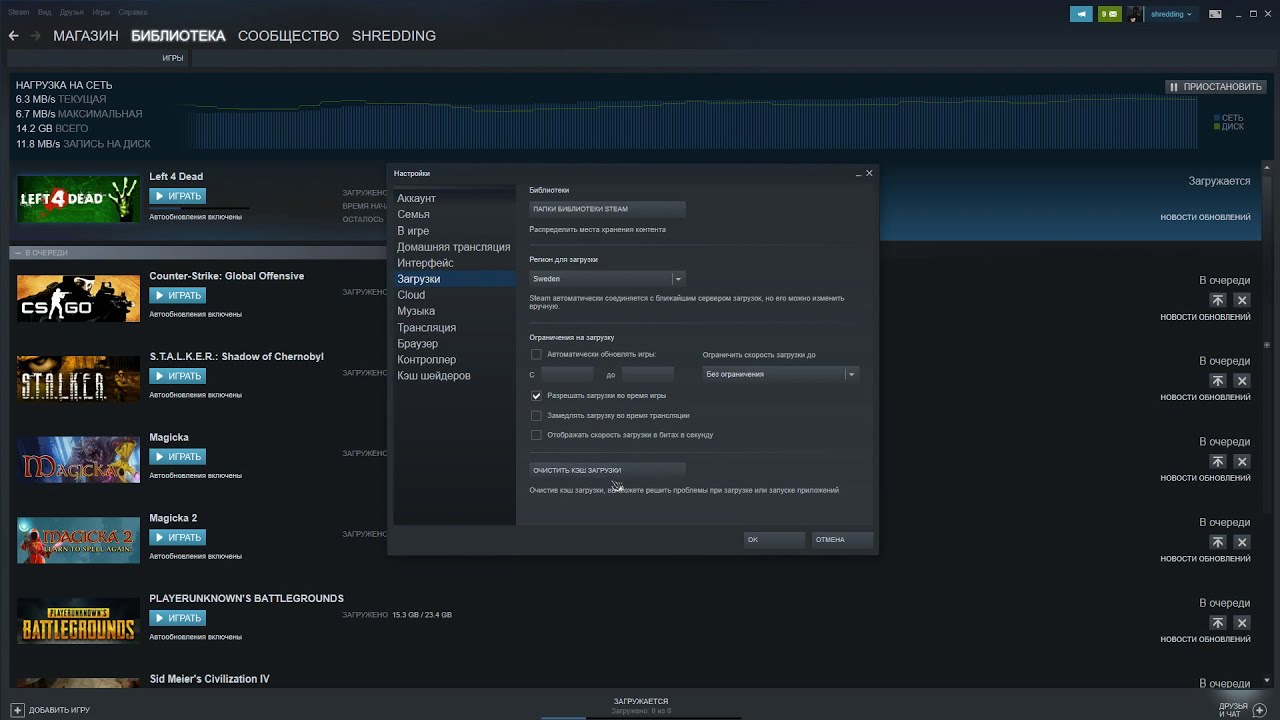Minimize the Настройки settings dialog
1280x720 pixels.
tap(858, 174)
